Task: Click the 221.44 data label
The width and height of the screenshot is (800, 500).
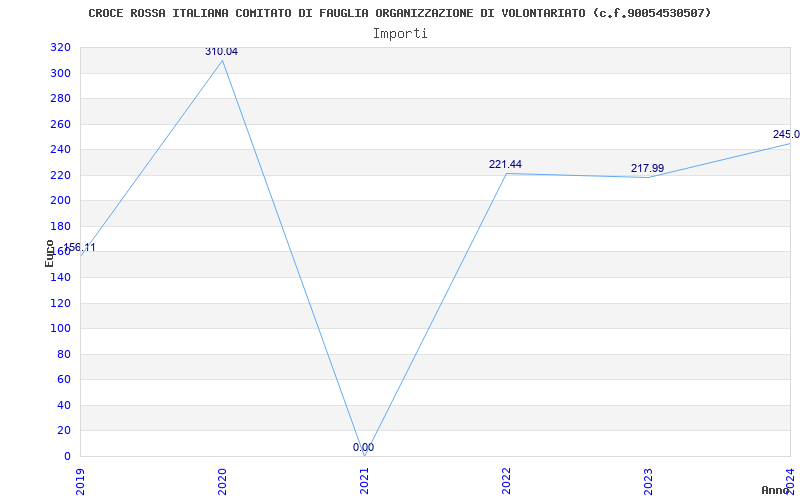Action: [x=505, y=164]
